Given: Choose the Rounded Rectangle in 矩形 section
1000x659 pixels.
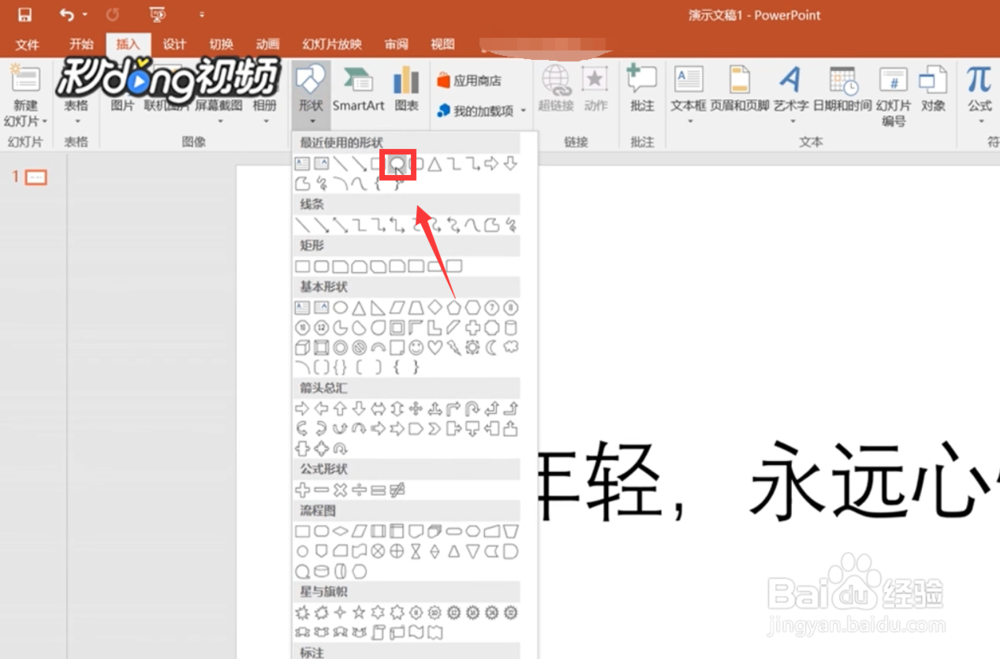Looking at the screenshot, I should tap(321, 266).
